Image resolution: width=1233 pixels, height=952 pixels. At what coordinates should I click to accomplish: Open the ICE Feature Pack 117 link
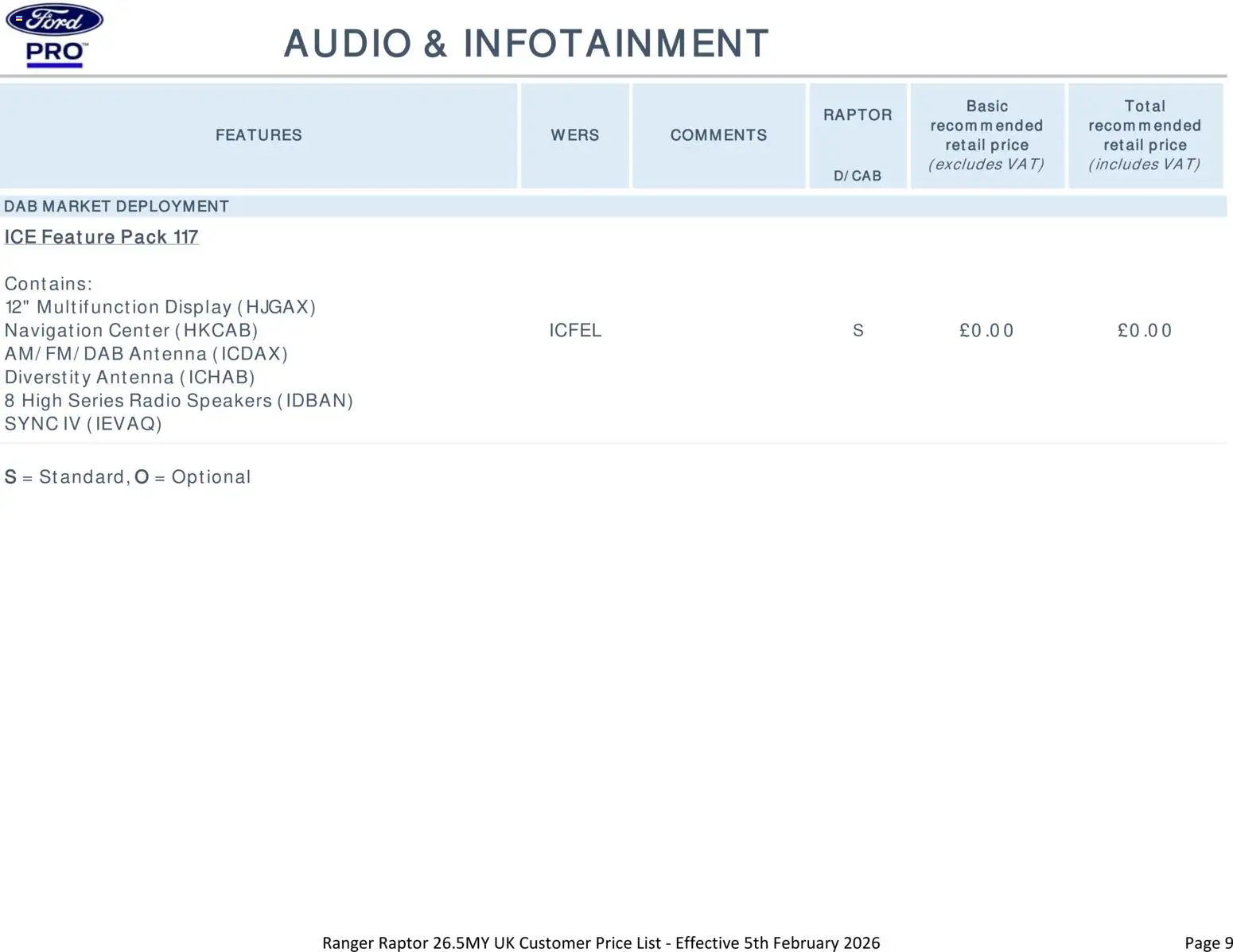[101, 237]
